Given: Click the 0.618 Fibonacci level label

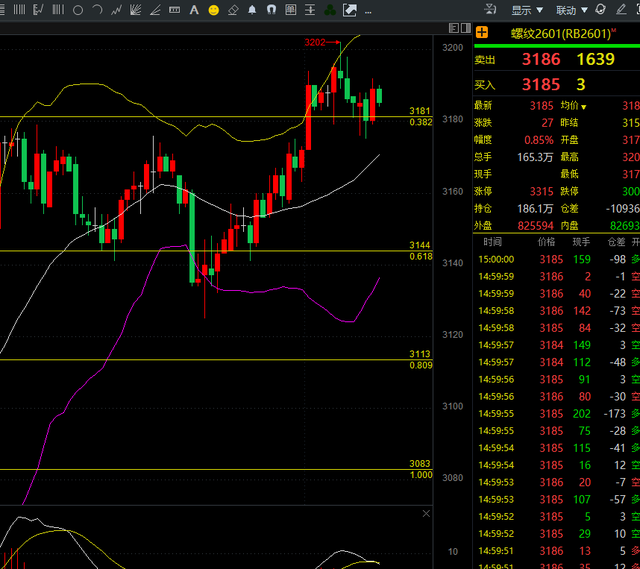Looking at the screenshot, I should coord(421,256).
